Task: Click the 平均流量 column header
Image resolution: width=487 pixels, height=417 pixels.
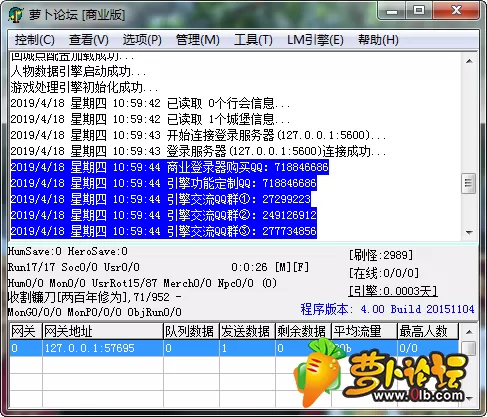Action: [364, 331]
